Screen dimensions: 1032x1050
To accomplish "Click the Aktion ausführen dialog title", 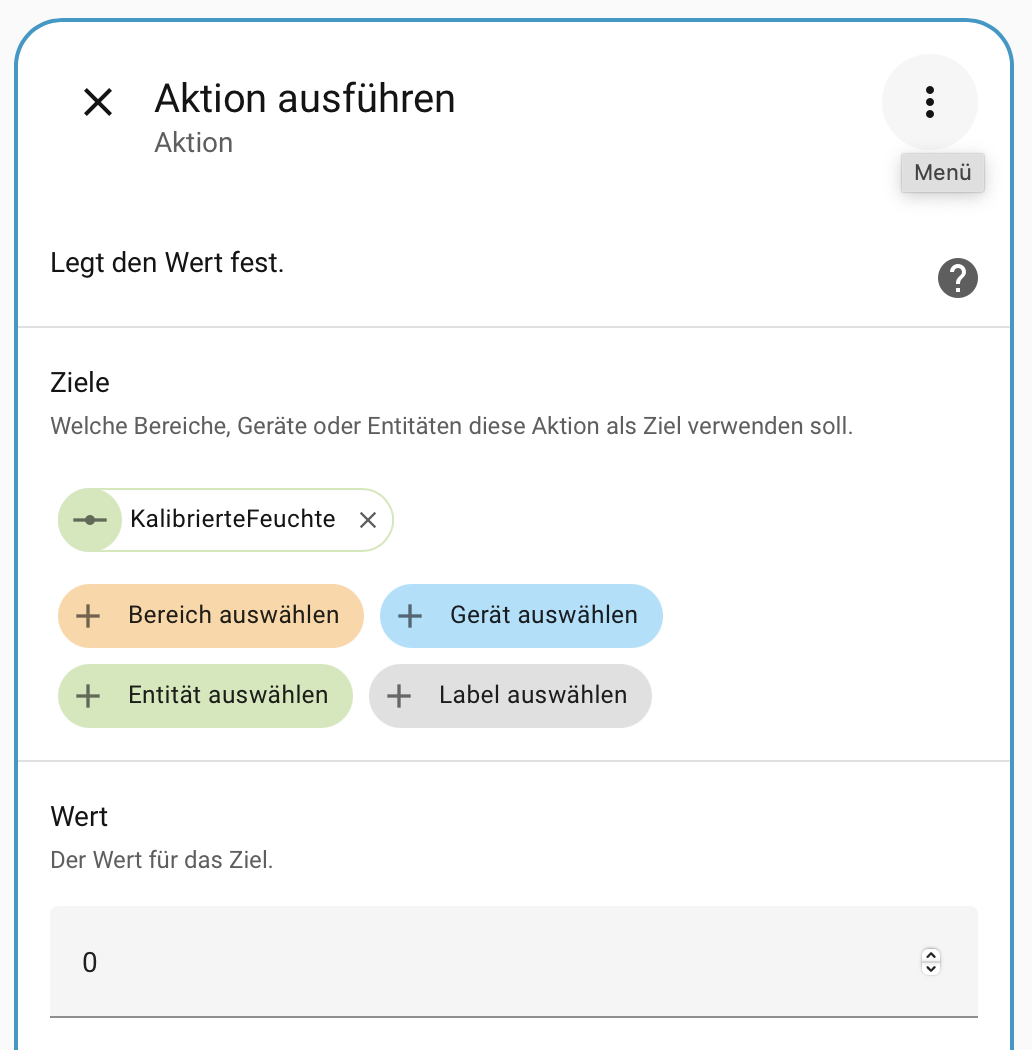I will (304, 99).
